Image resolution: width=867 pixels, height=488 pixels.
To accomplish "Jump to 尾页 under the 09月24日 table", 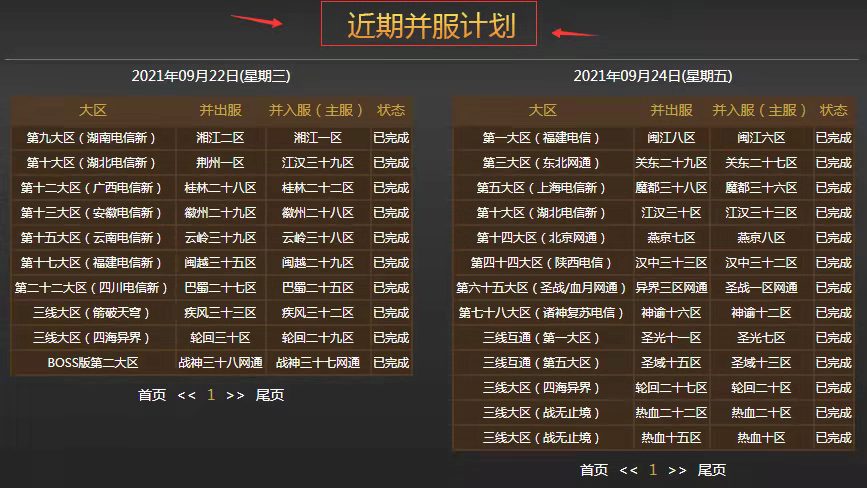I will pyautogui.click(x=712, y=470).
